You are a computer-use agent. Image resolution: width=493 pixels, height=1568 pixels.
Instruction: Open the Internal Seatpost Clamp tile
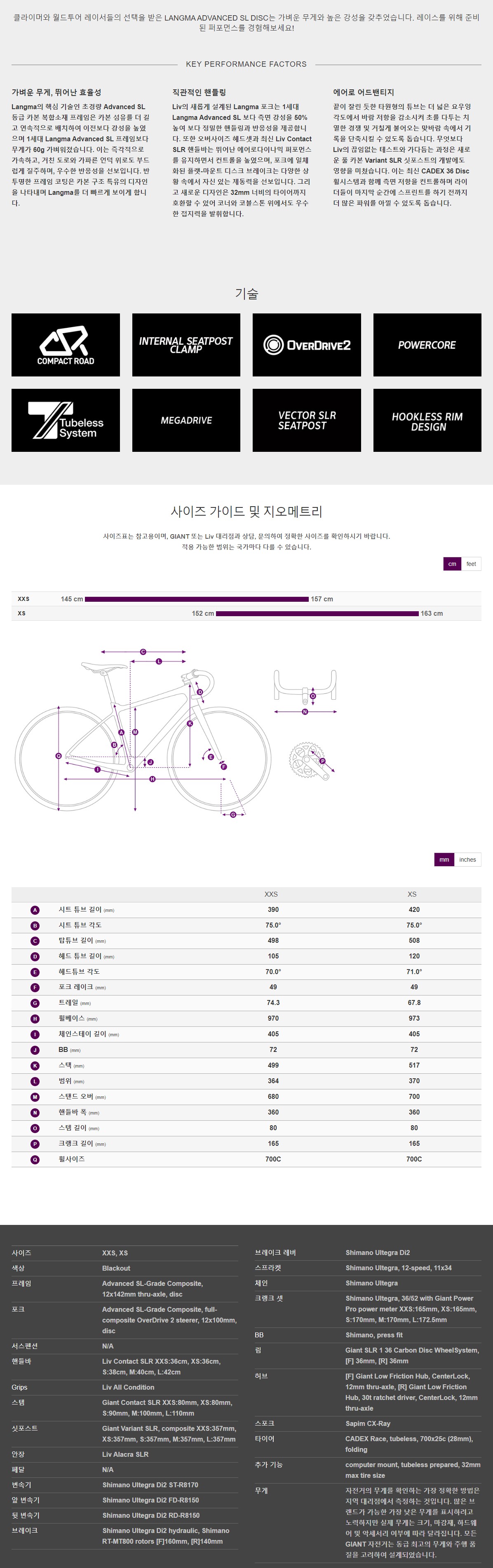pos(186,344)
